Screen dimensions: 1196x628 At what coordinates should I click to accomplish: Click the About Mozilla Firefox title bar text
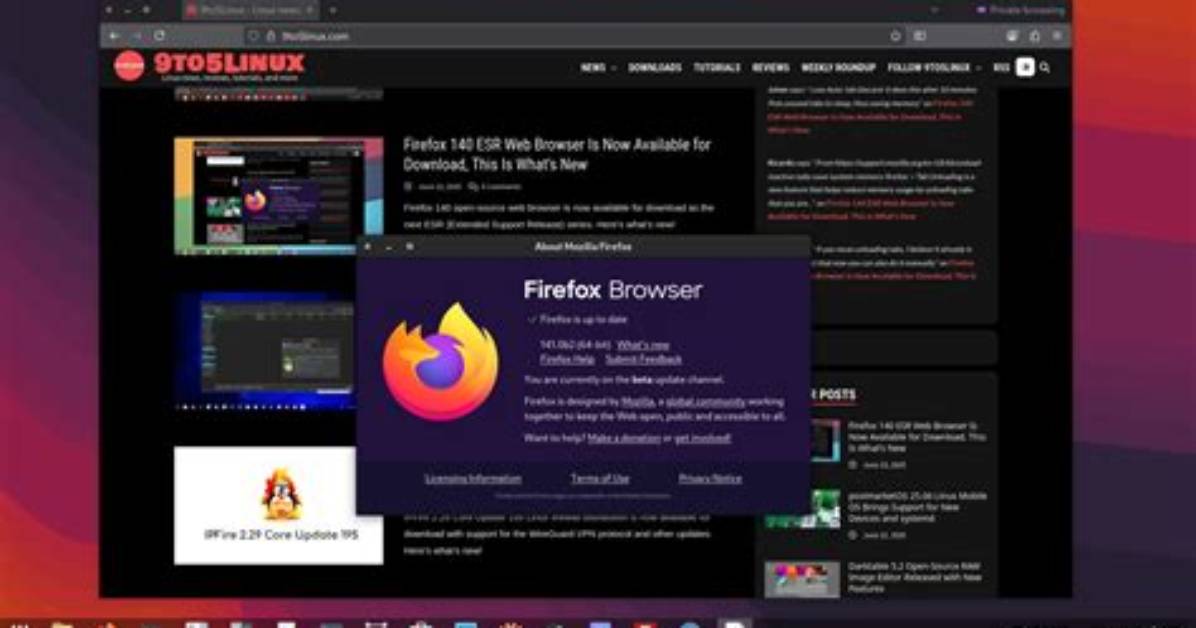tap(583, 246)
